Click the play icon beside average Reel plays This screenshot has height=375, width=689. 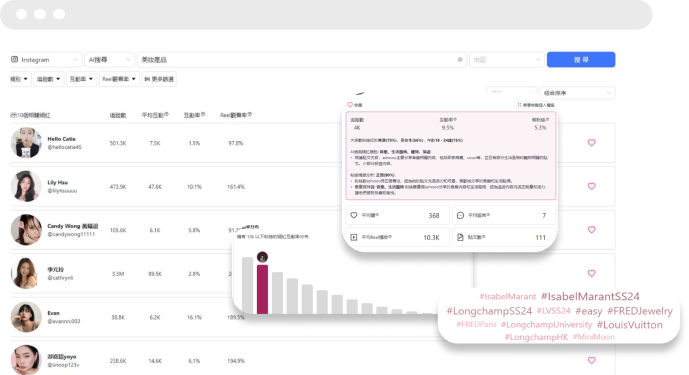(x=354, y=237)
